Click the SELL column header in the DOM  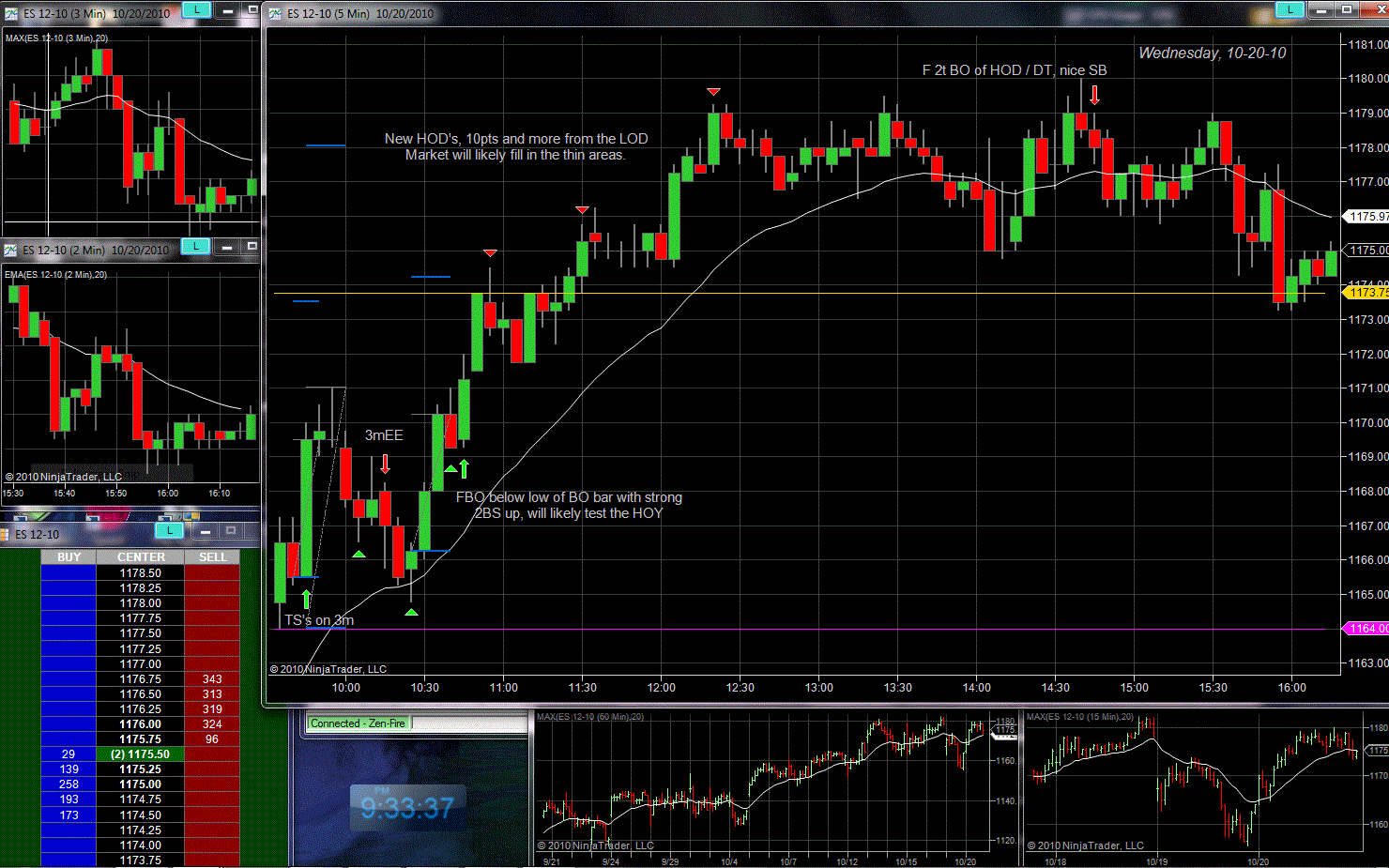tap(212, 557)
